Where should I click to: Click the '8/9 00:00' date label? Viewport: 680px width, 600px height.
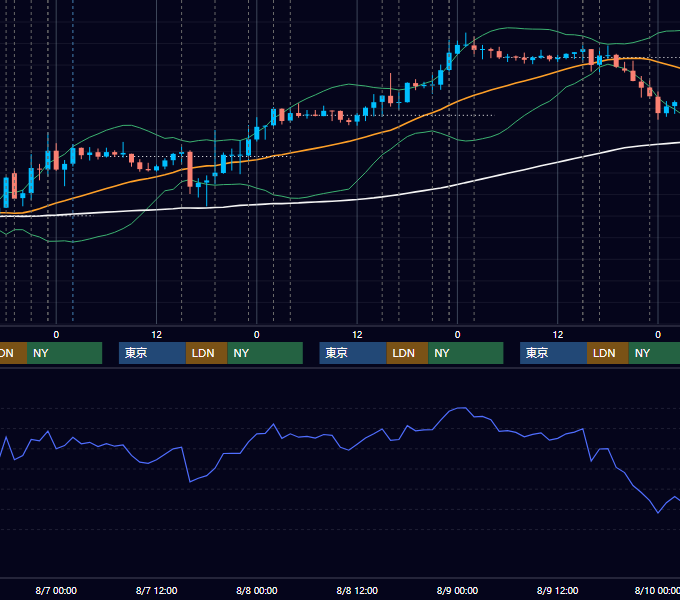tap(457, 590)
